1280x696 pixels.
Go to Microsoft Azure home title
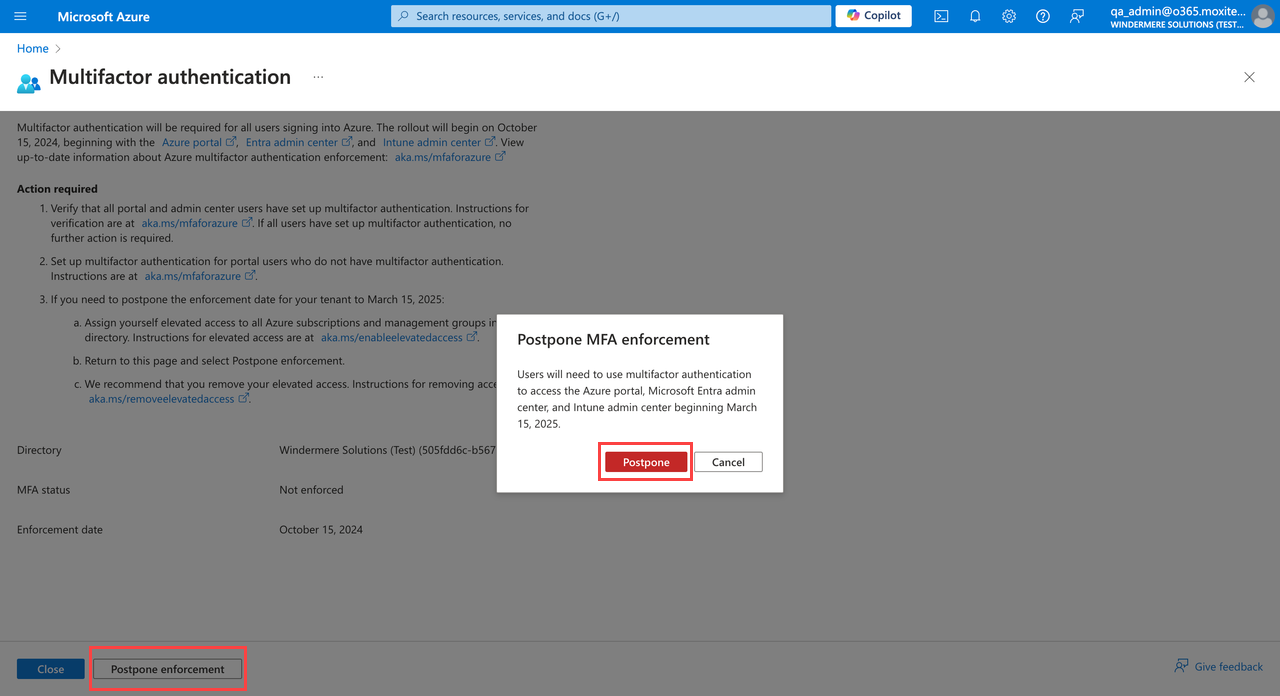103,16
